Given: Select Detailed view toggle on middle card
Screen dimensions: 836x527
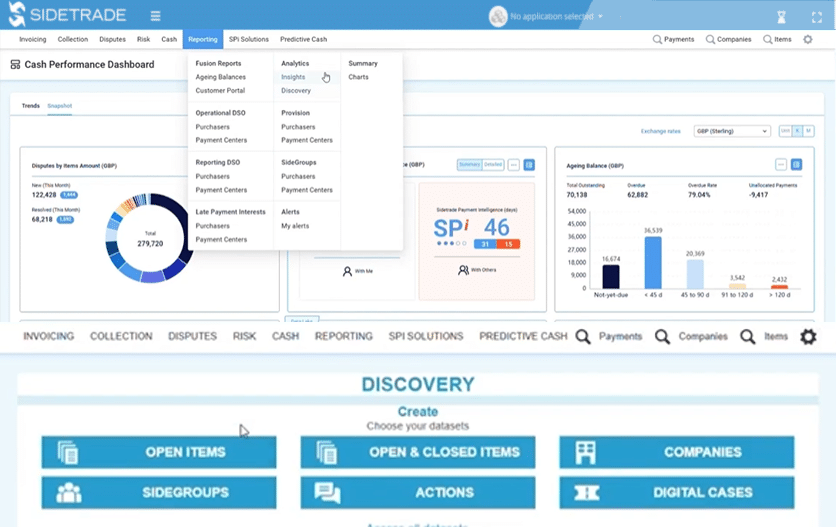Looking at the screenshot, I should click(x=493, y=165).
